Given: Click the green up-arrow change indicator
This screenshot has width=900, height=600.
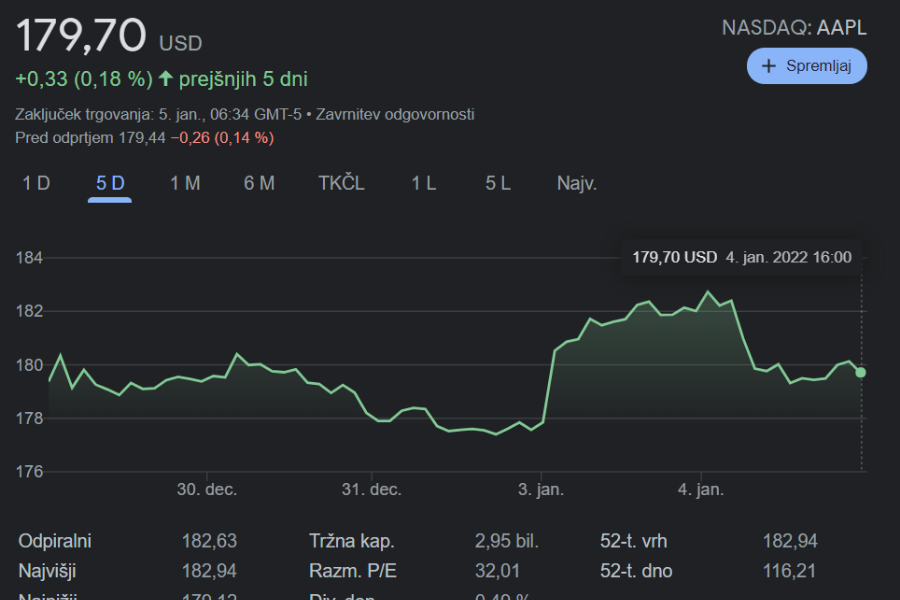Looking at the screenshot, I should pos(166,78).
